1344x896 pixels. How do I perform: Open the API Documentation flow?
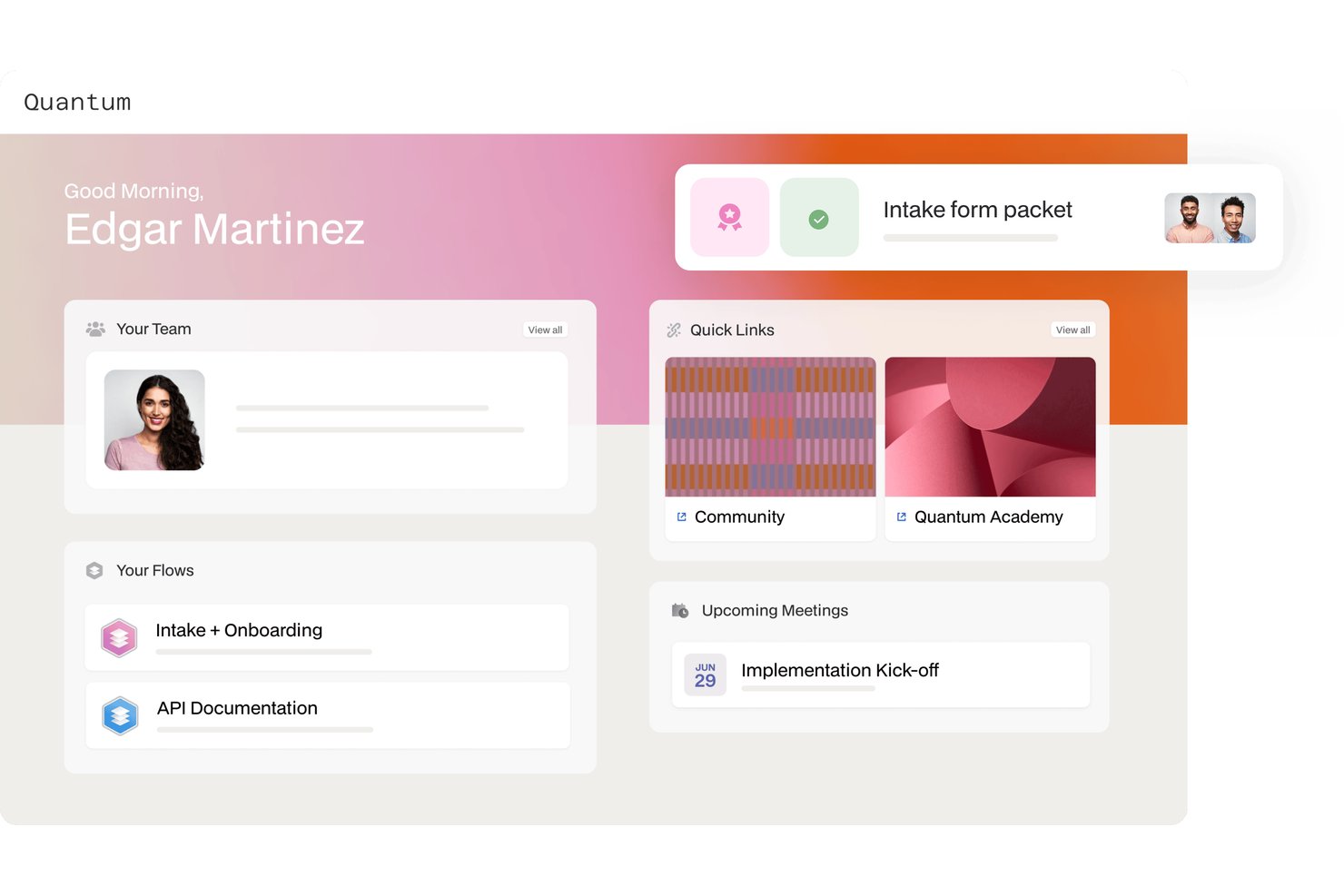(327, 715)
